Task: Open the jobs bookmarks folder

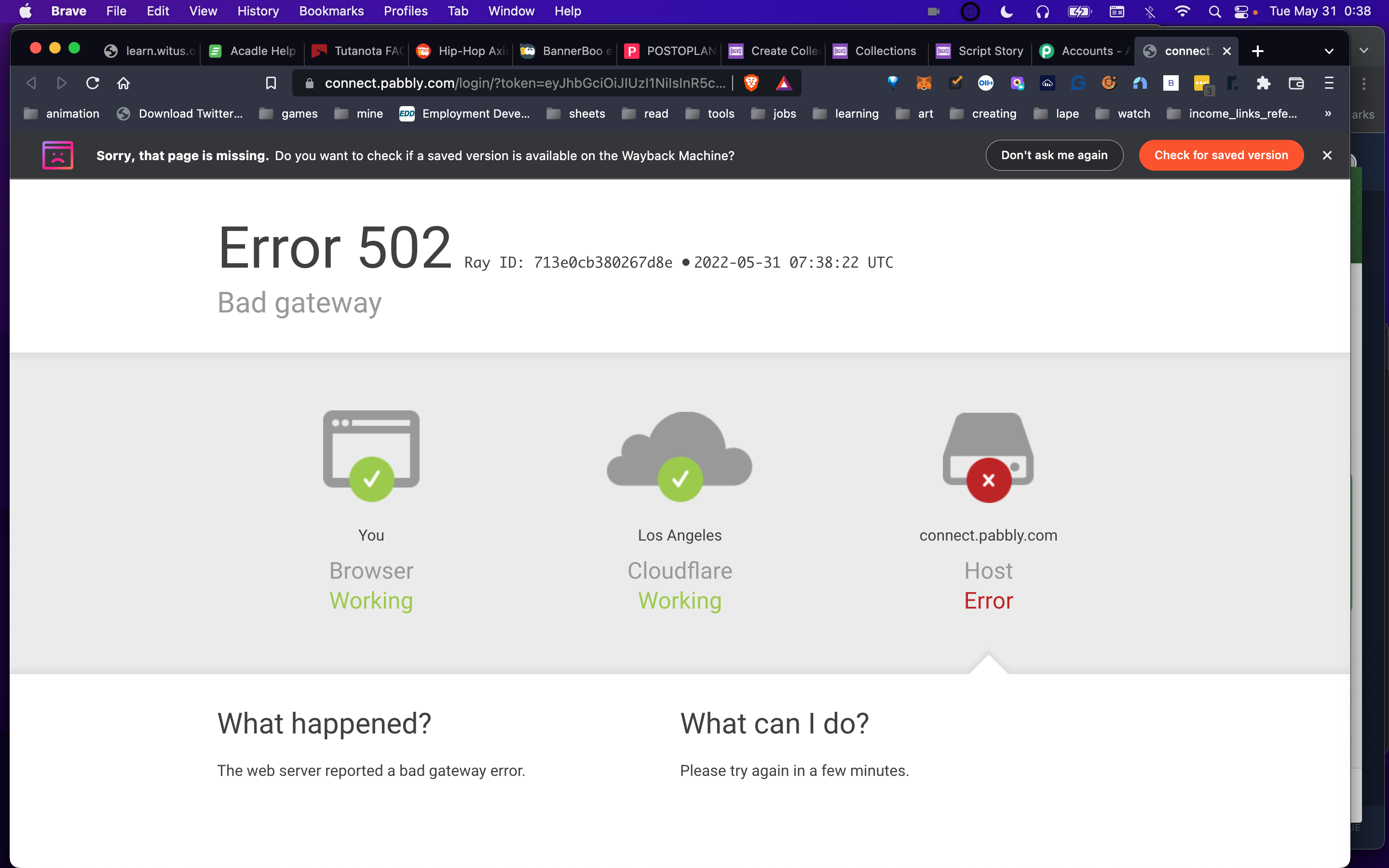Action: click(774, 114)
